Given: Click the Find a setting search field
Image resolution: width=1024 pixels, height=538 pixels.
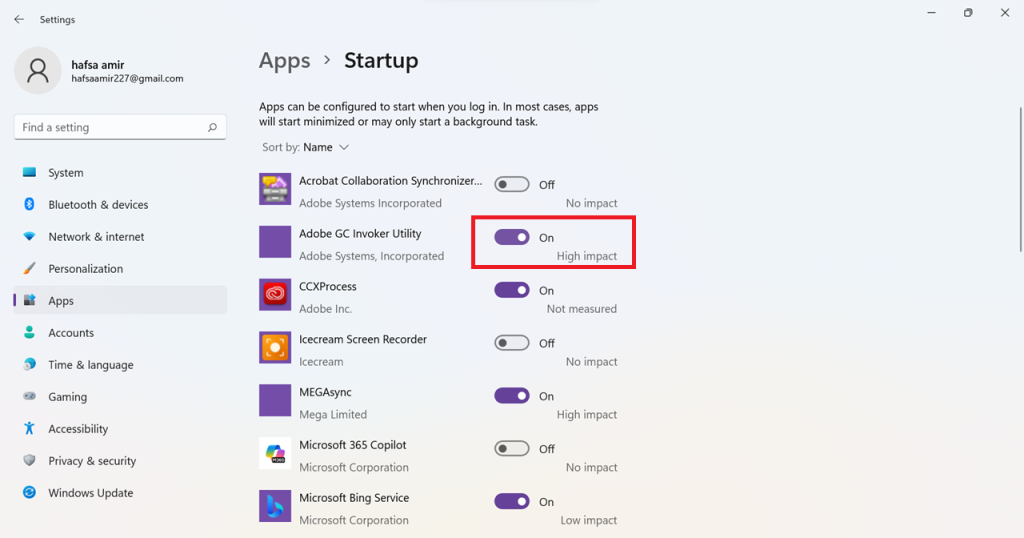Looking at the screenshot, I should point(120,127).
